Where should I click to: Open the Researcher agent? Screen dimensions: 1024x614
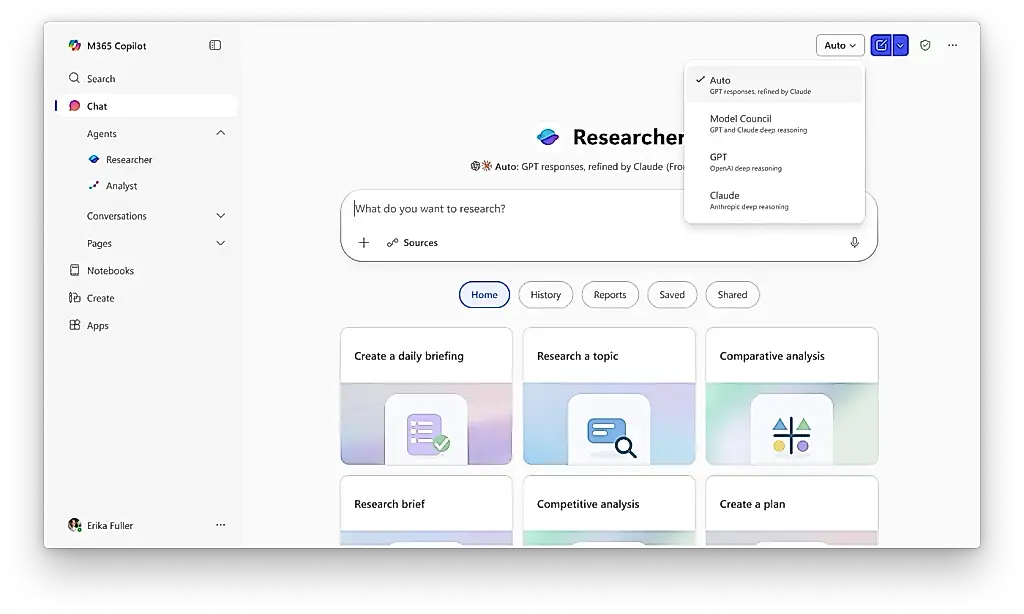click(120, 159)
